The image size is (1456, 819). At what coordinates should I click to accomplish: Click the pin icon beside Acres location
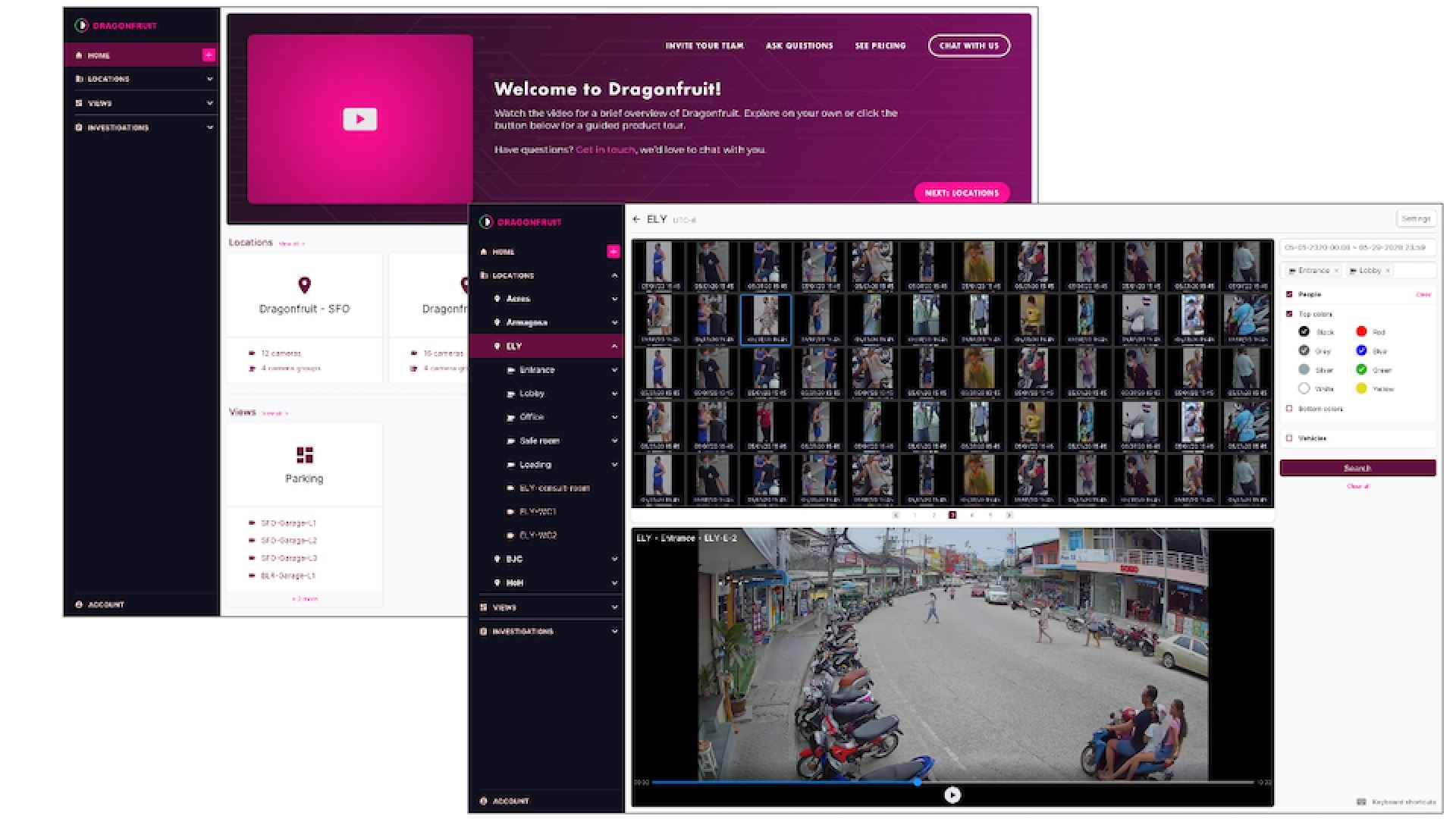pyautogui.click(x=497, y=299)
